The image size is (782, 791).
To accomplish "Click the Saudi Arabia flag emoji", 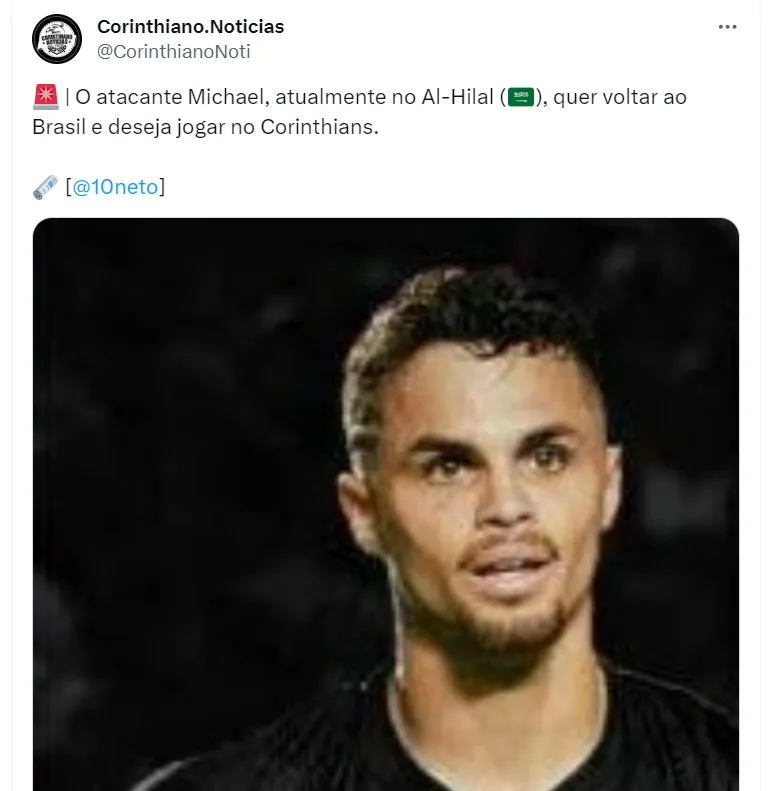I will pos(520,98).
